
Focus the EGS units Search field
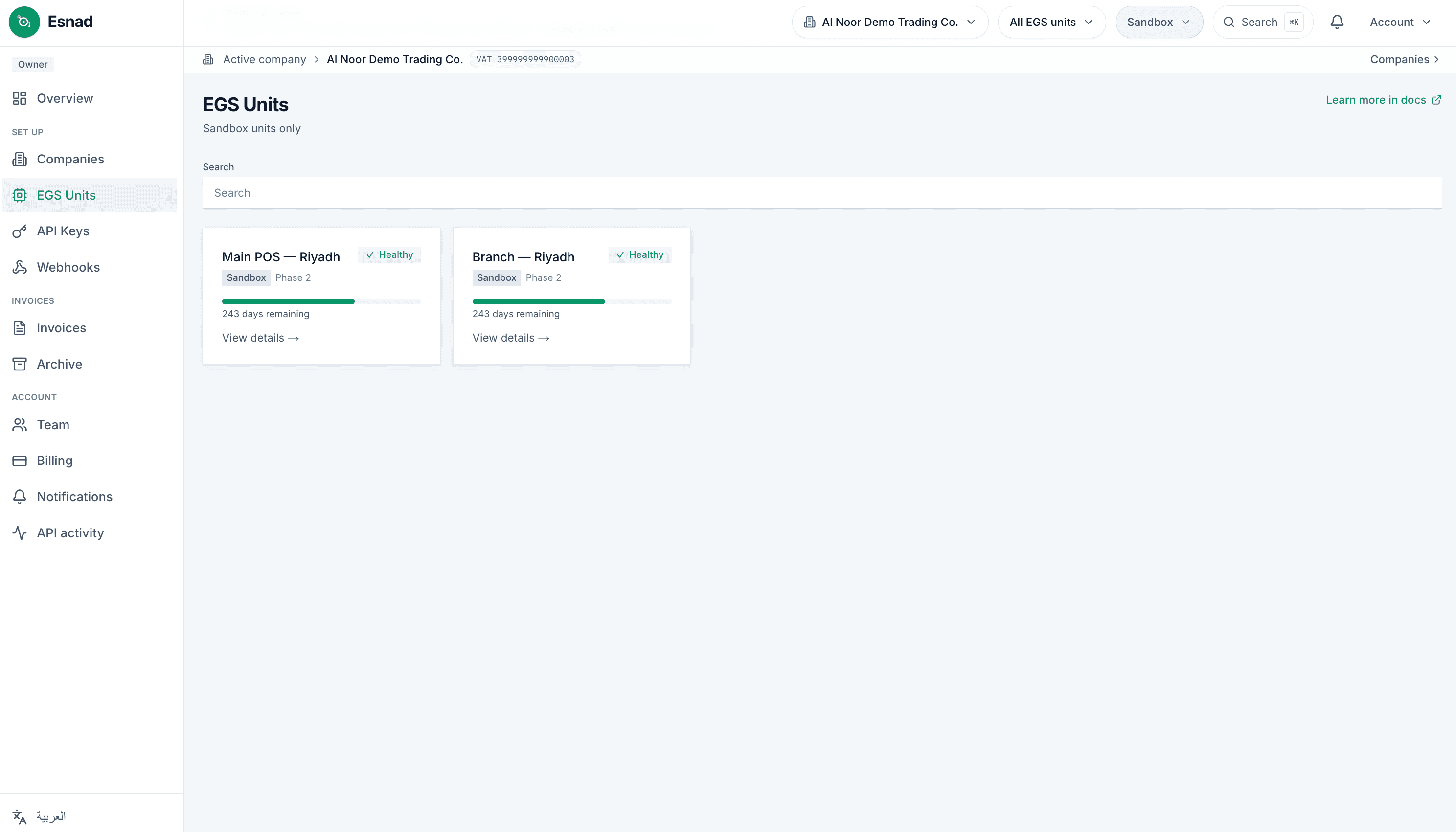[822, 193]
